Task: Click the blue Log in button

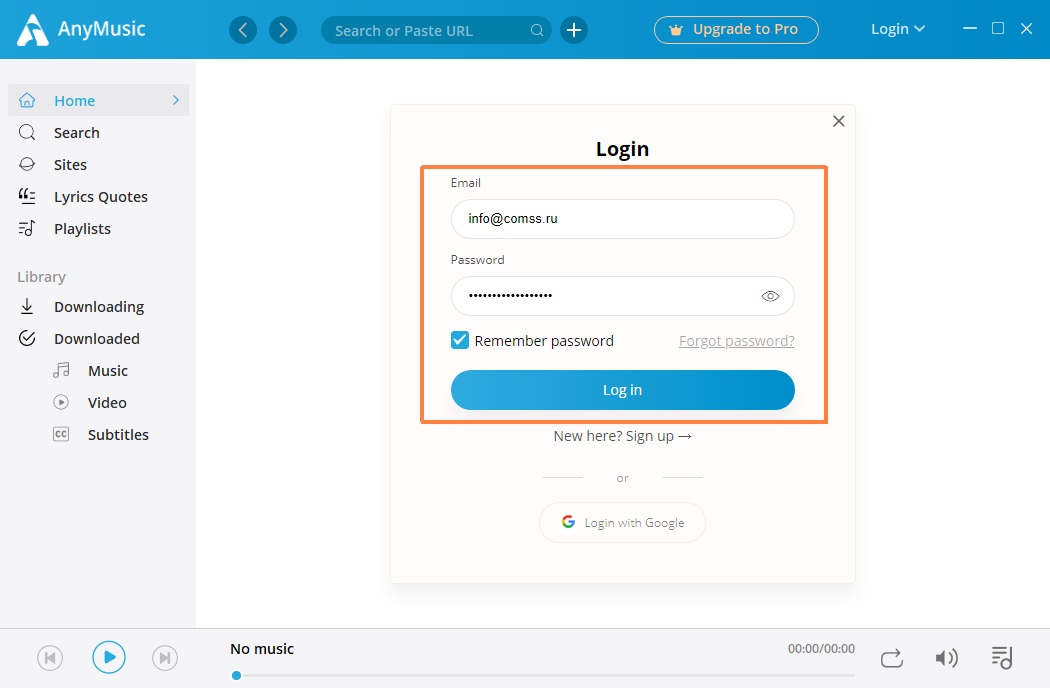Action: click(x=623, y=390)
